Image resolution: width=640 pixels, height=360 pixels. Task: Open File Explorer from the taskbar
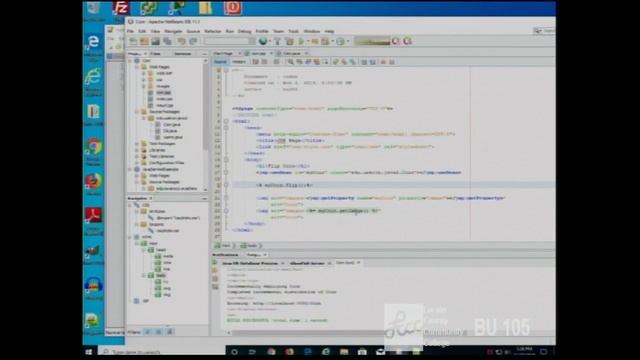point(344,351)
